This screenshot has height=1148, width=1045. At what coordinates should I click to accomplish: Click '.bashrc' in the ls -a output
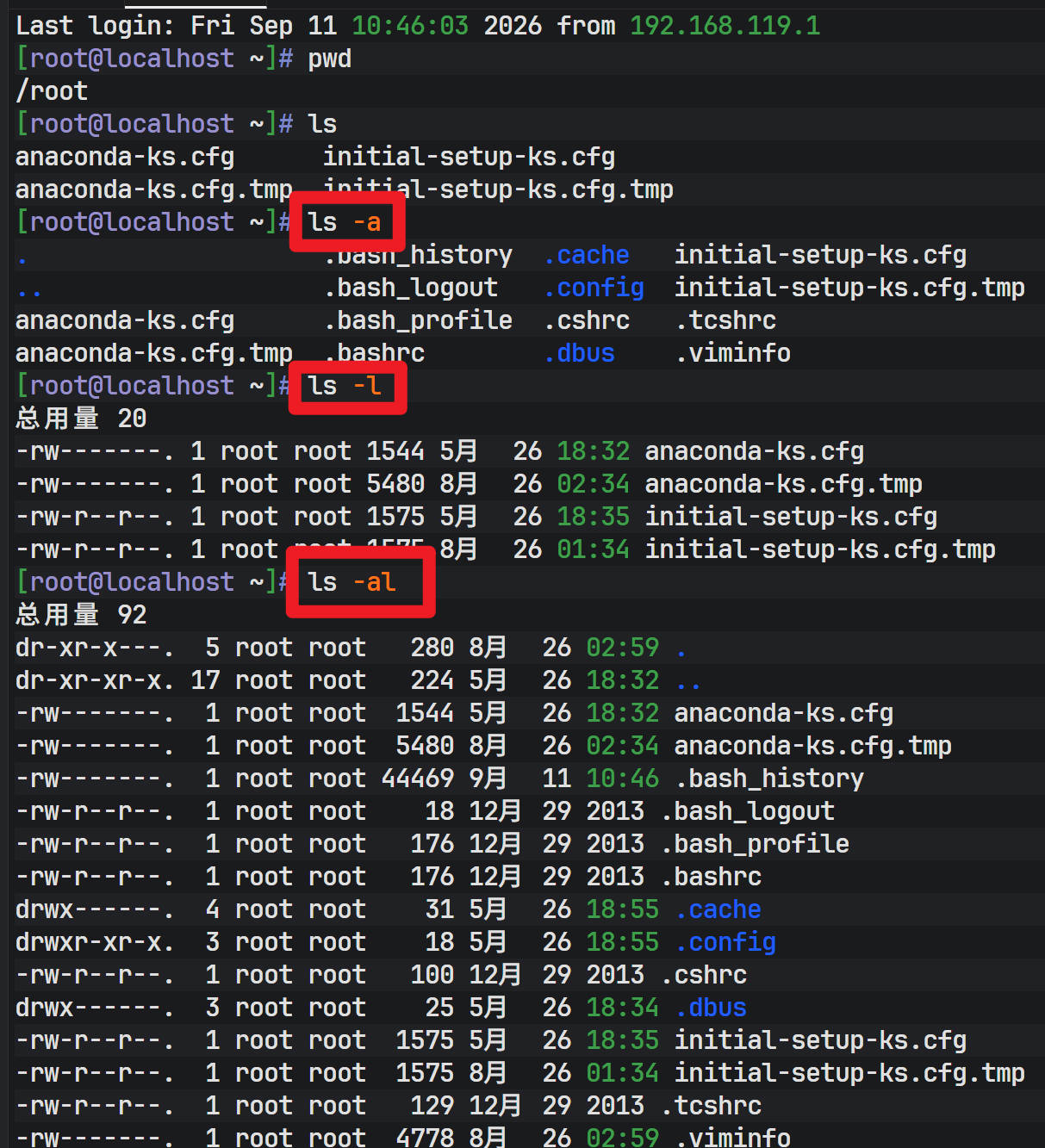(x=374, y=353)
